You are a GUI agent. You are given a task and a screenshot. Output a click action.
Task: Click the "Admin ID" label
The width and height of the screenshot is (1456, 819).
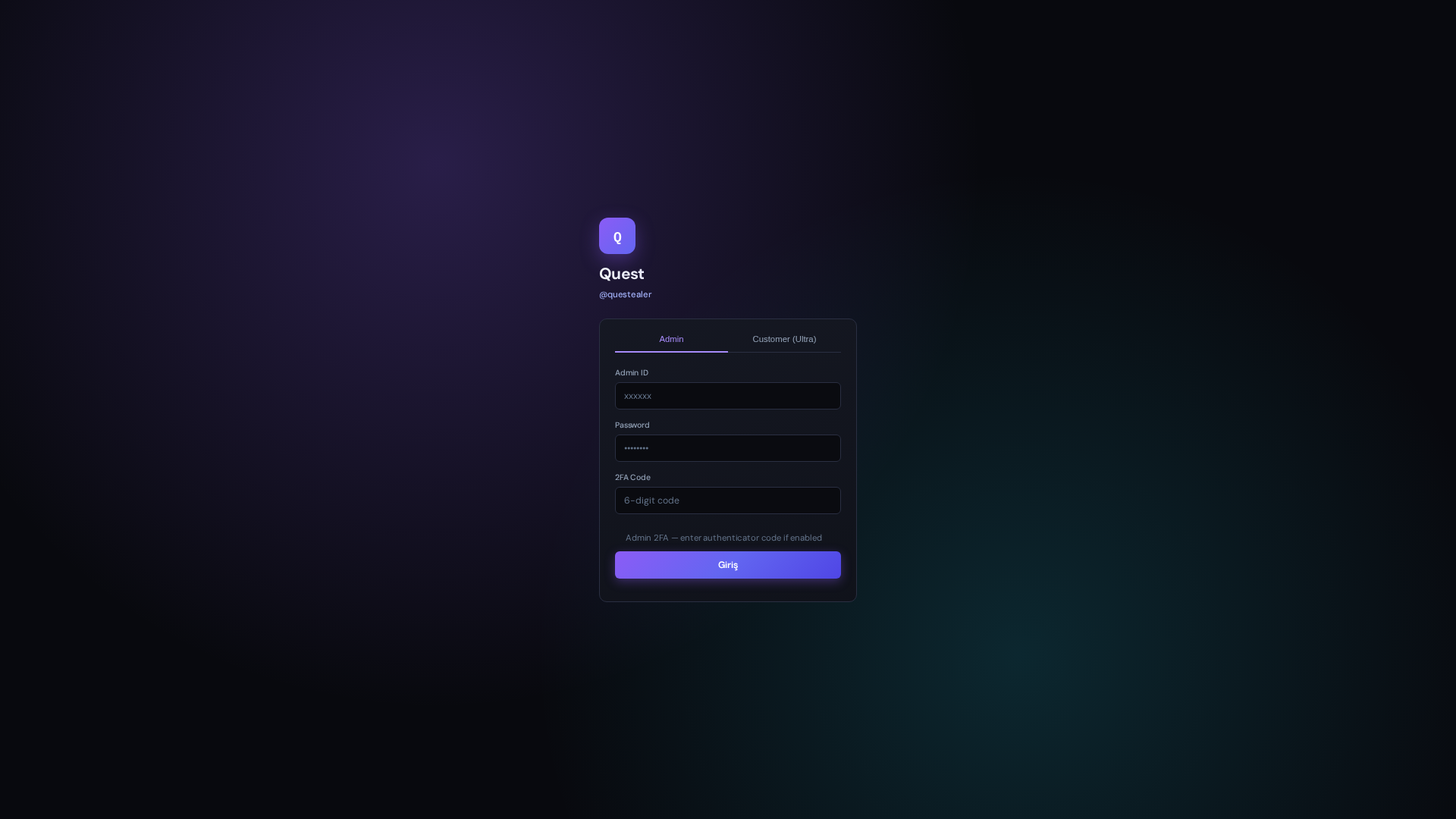point(632,373)
